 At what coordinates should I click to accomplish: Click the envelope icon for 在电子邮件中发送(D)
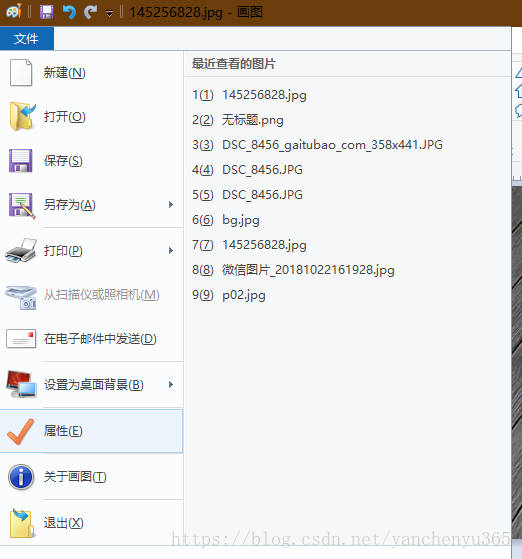[x=21, y=338]
